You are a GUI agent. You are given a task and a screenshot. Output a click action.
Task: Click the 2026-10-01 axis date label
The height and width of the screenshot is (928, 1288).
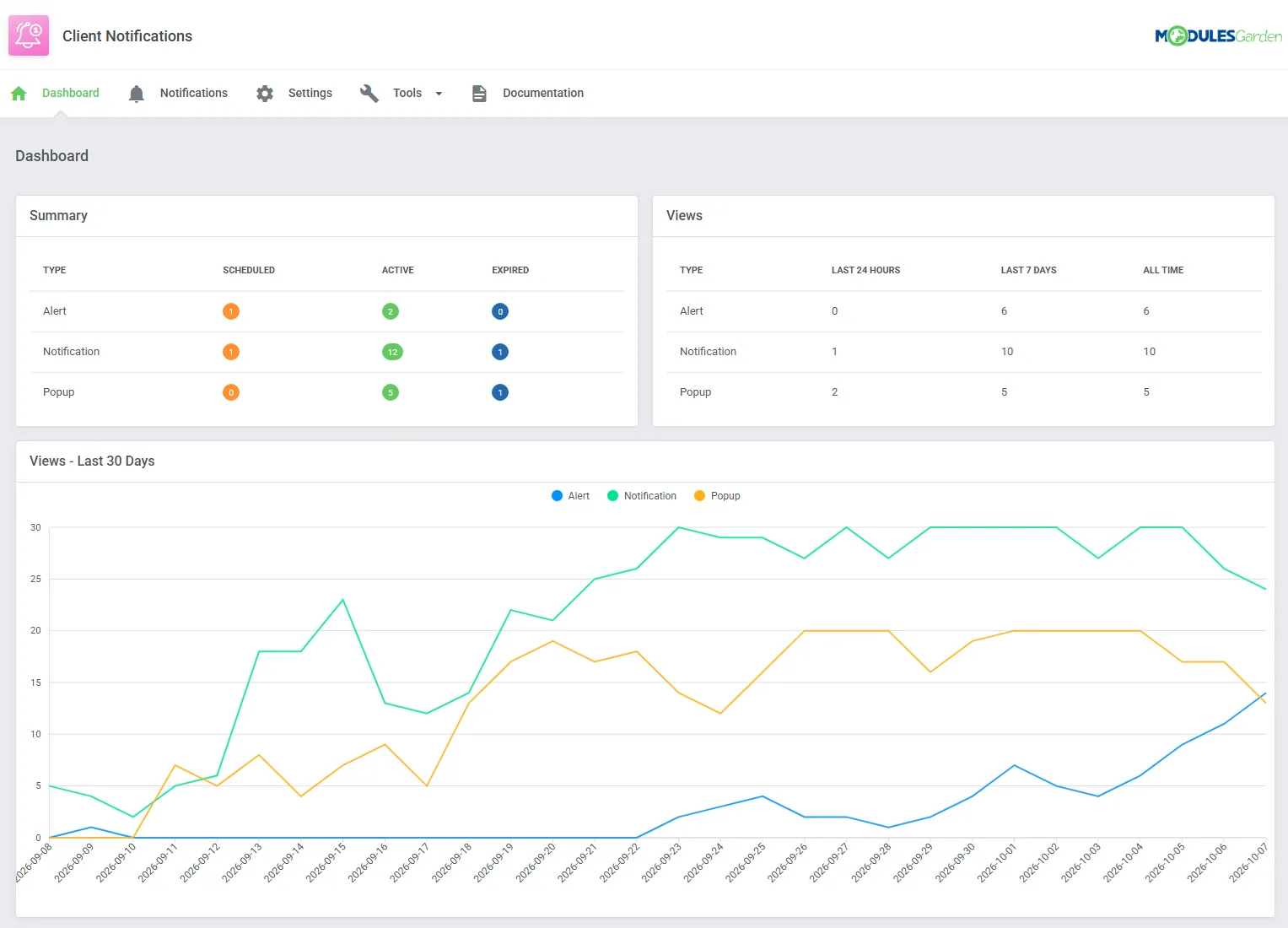point(997,862)
